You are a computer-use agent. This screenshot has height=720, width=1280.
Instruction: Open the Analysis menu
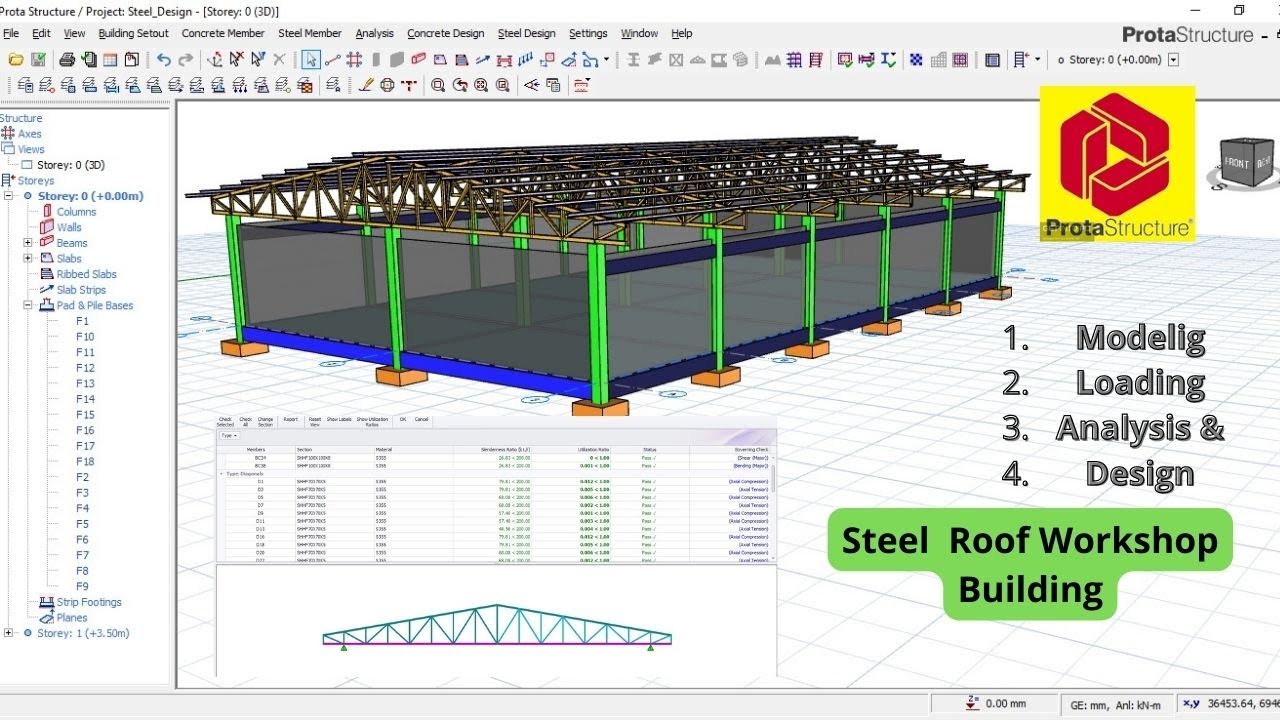coord(374,33)
